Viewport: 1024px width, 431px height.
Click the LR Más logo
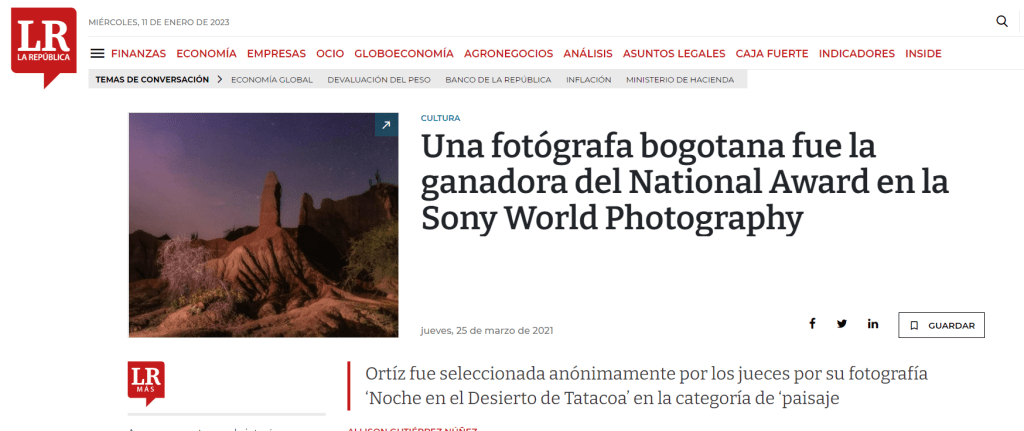click(146, 383)
